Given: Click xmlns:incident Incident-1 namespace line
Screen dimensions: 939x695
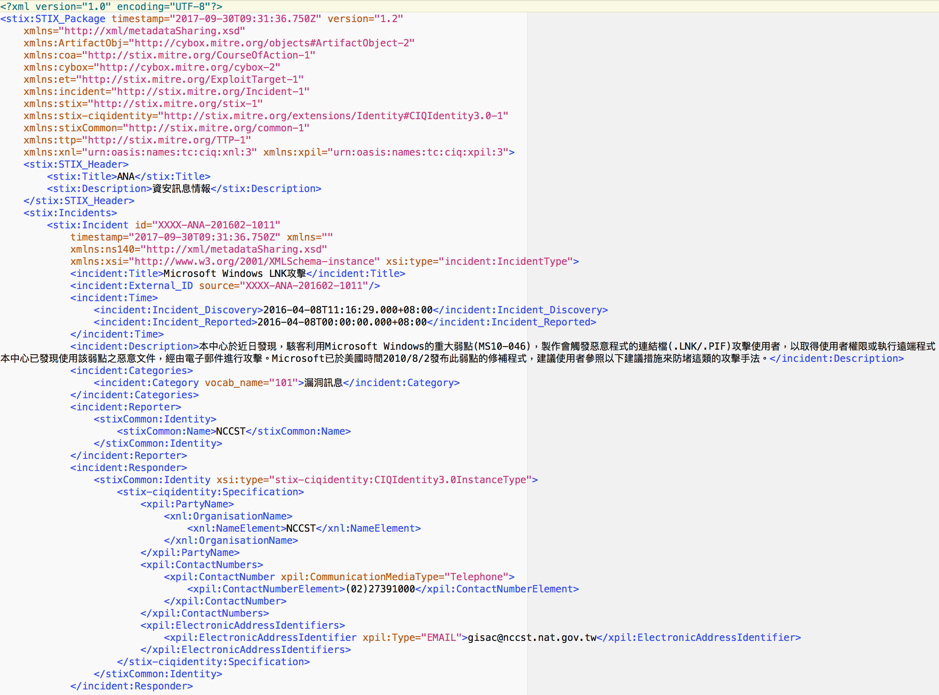Looking at the screenshot, I should (x=166, y=92).
